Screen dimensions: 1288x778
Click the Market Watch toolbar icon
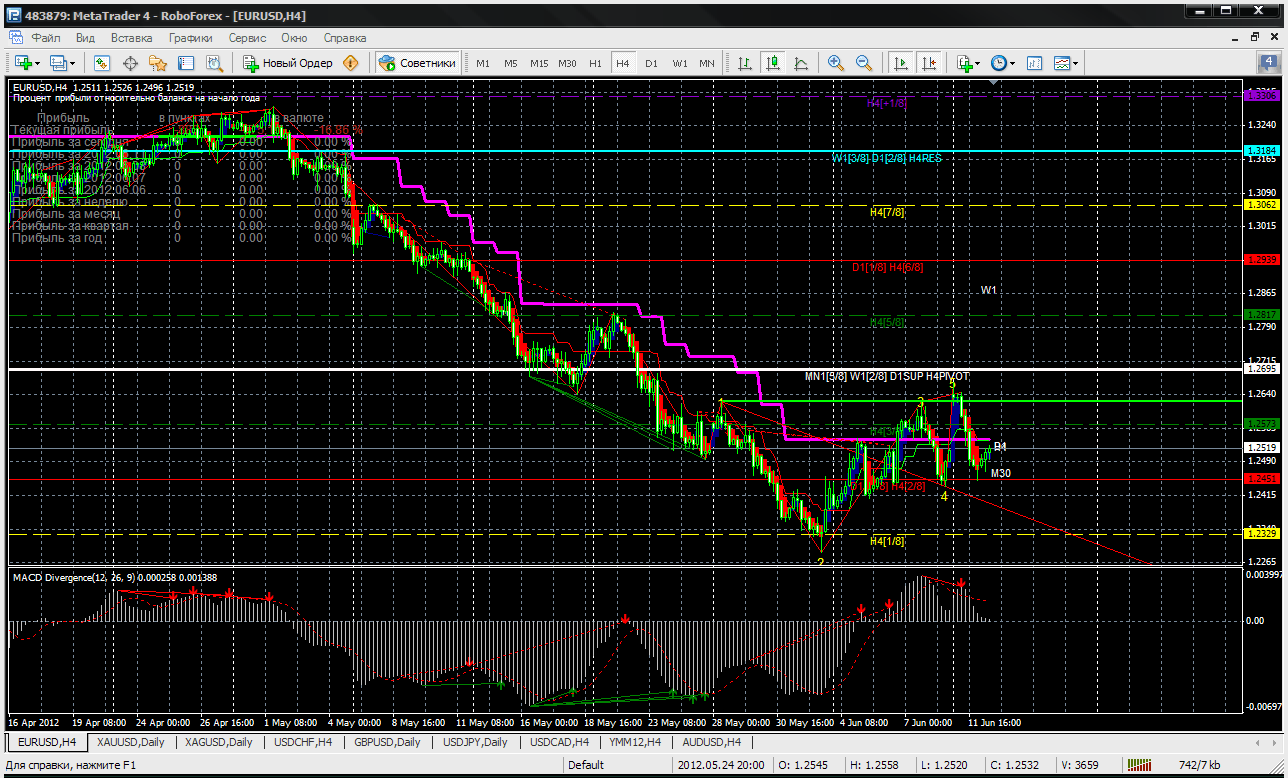tap(102, 63)
